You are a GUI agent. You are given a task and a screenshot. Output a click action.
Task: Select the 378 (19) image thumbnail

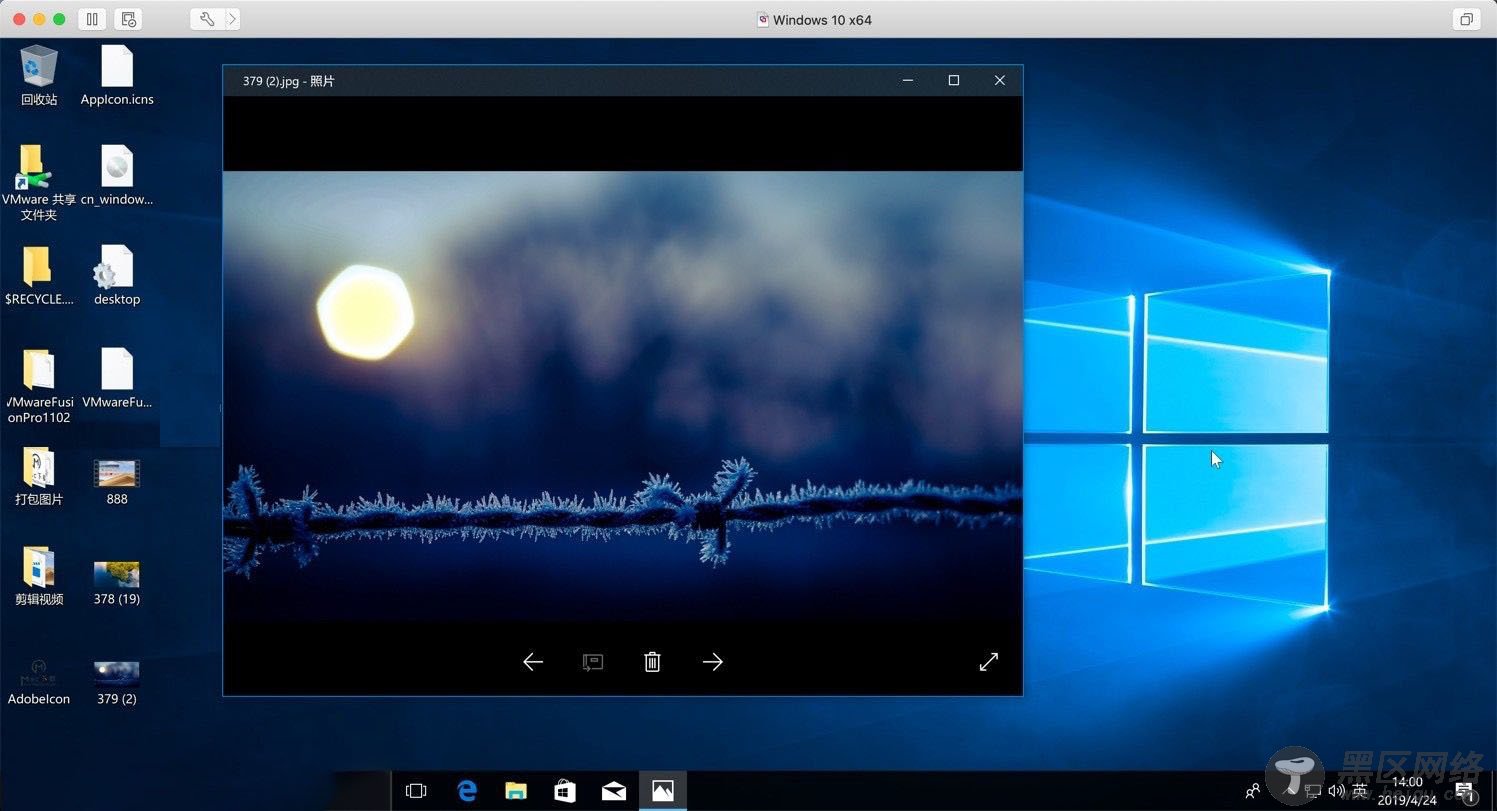(x=117, y=582)
